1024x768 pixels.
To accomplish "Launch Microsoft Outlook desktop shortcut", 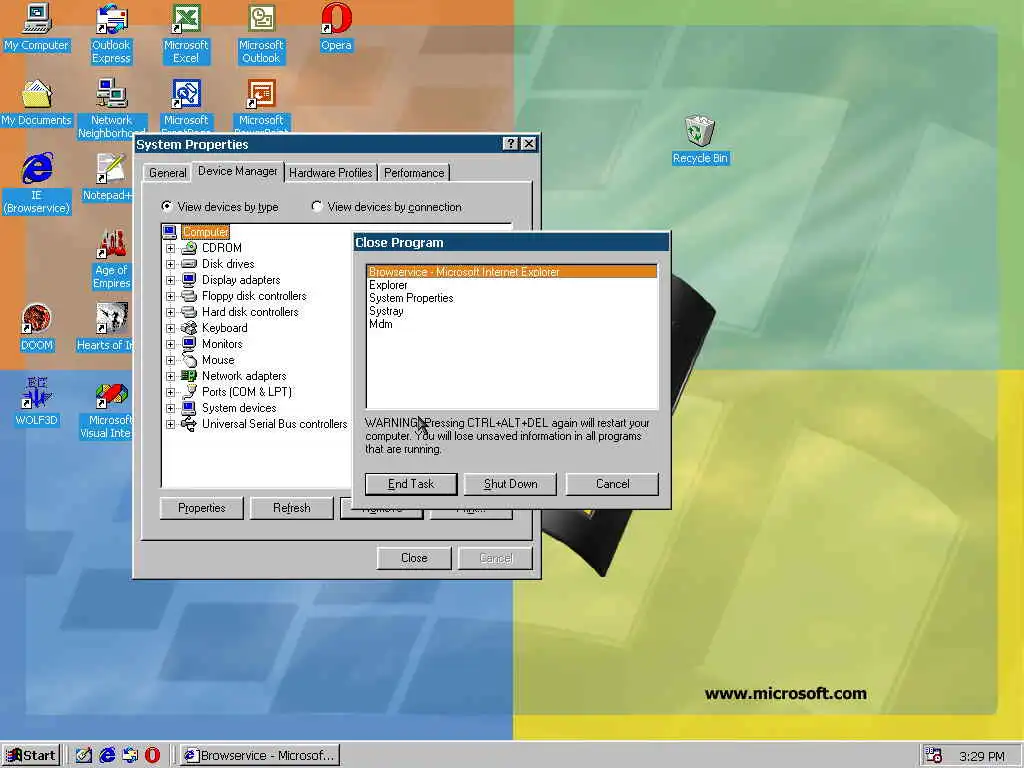I will [x=261, y=34].
